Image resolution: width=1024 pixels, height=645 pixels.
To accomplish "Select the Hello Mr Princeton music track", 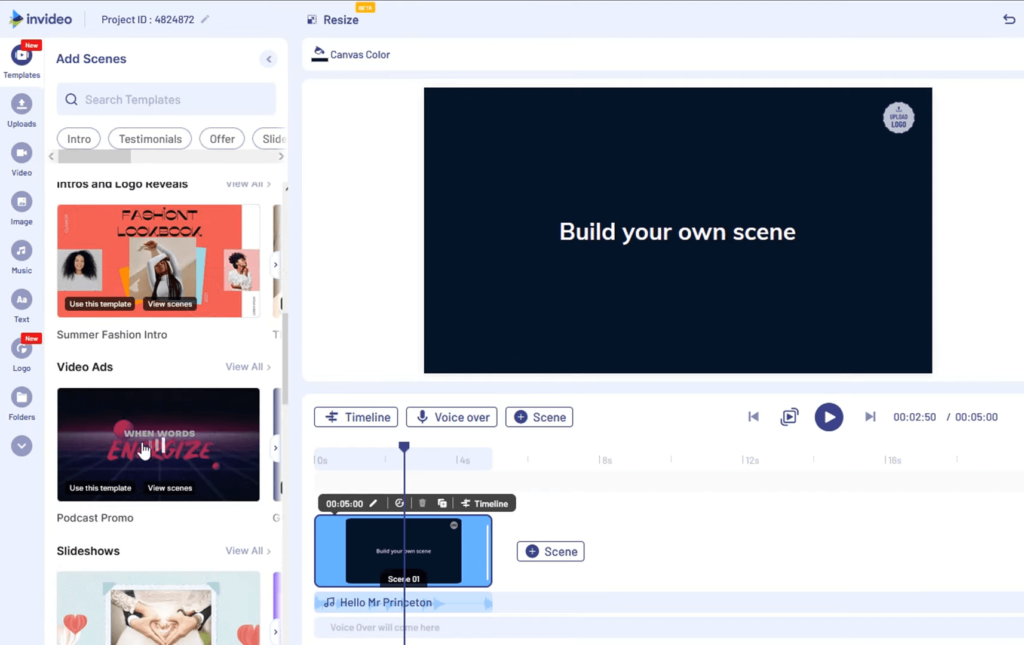I will (403, 603).
